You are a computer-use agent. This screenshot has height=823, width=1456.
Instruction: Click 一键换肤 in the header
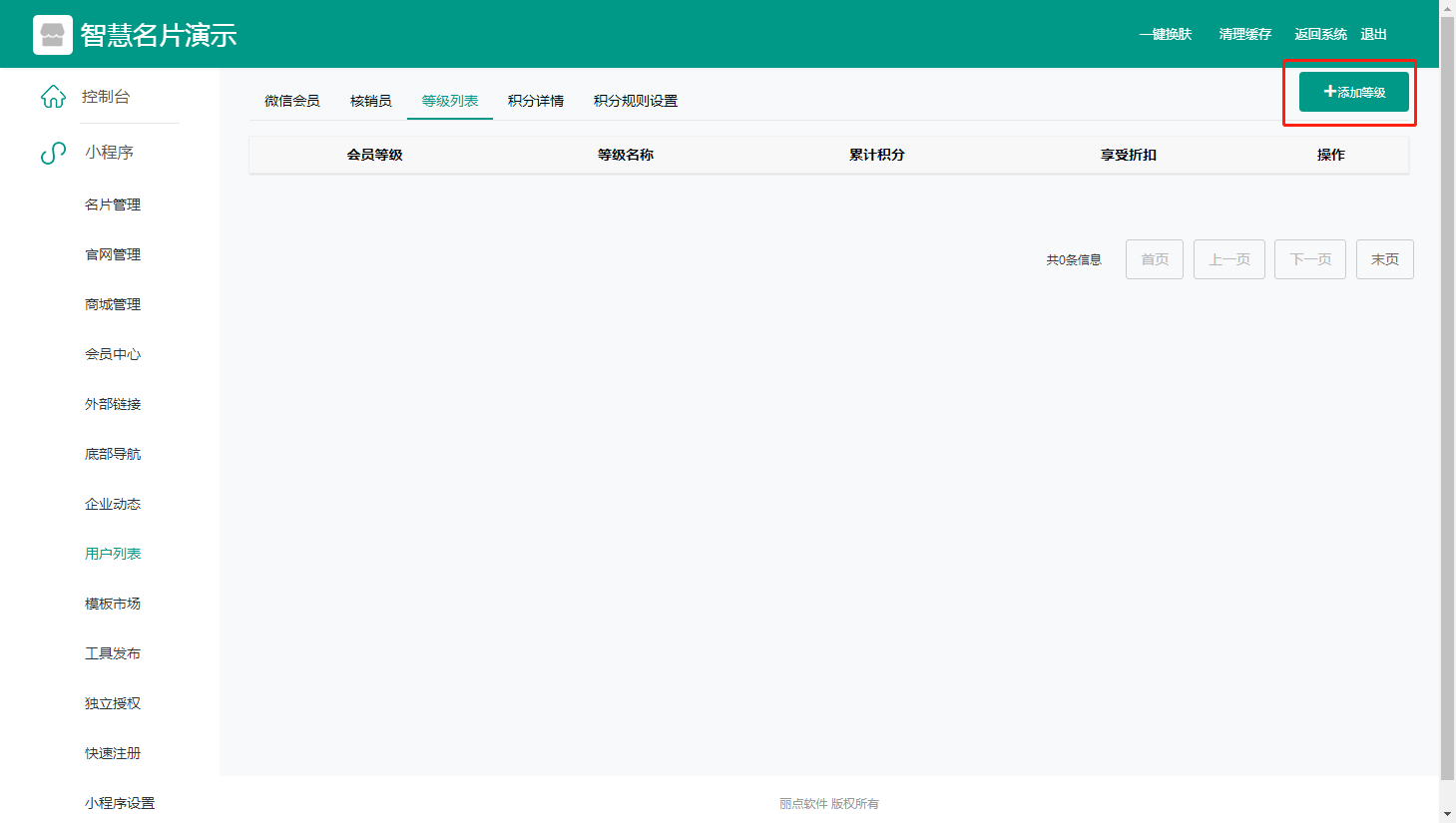(x=1166, y=34)
